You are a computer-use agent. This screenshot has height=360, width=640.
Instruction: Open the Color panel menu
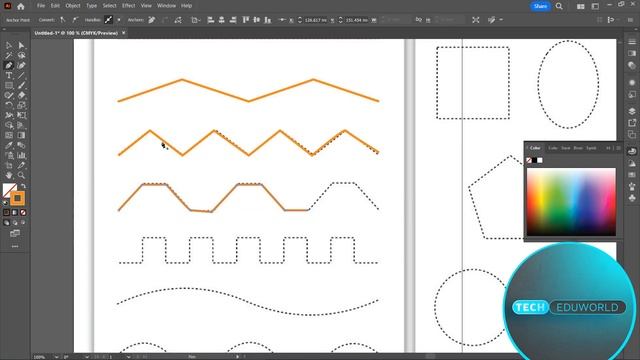(x=618, y=148)
